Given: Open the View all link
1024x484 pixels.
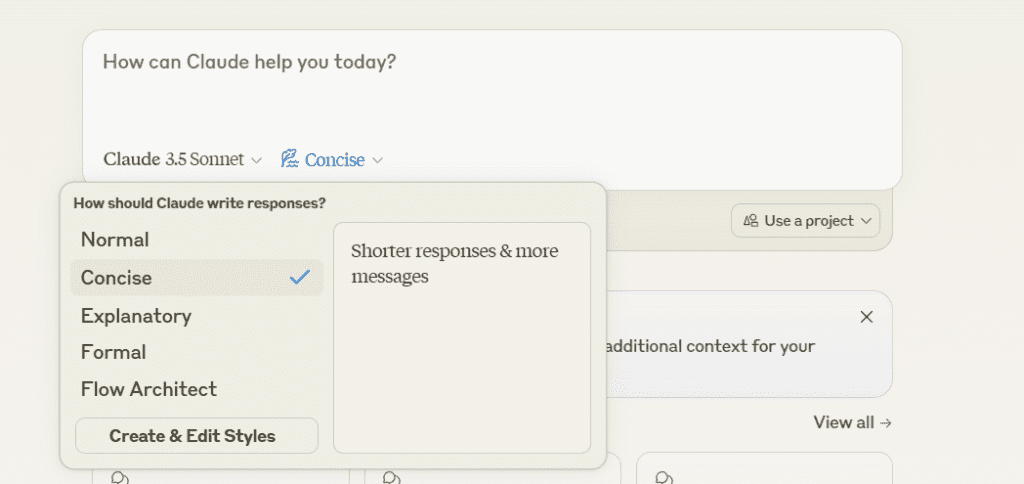Looking at the screenshot, I should [852, 422].
